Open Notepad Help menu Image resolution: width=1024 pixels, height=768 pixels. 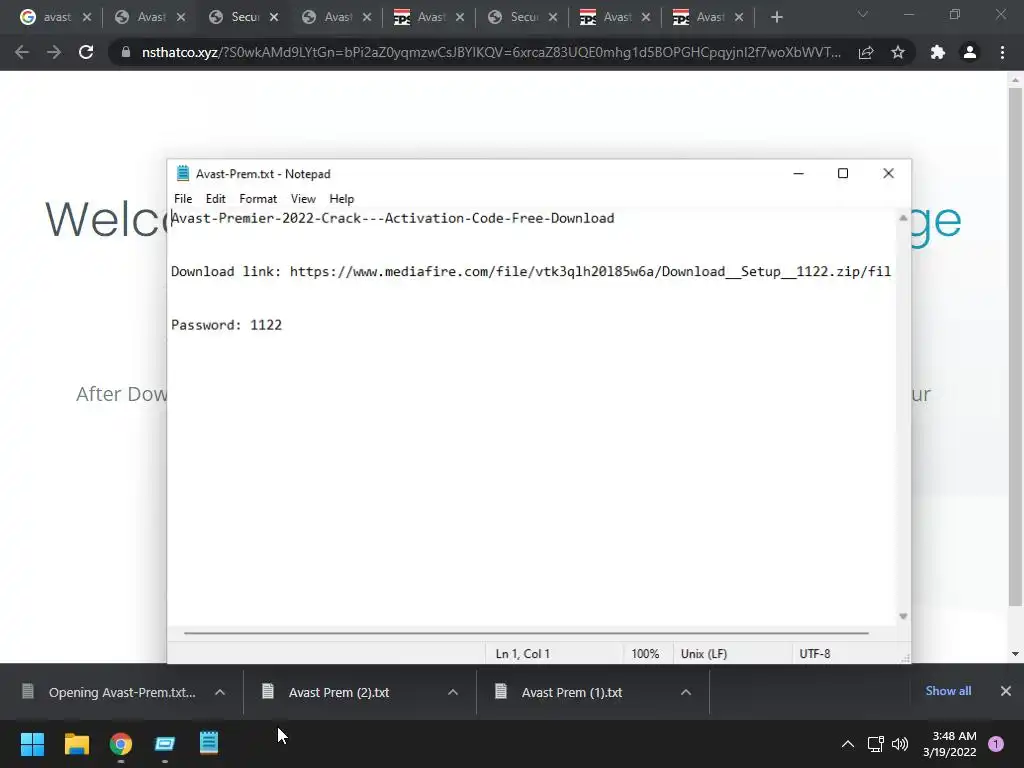[x=341, y=199]
